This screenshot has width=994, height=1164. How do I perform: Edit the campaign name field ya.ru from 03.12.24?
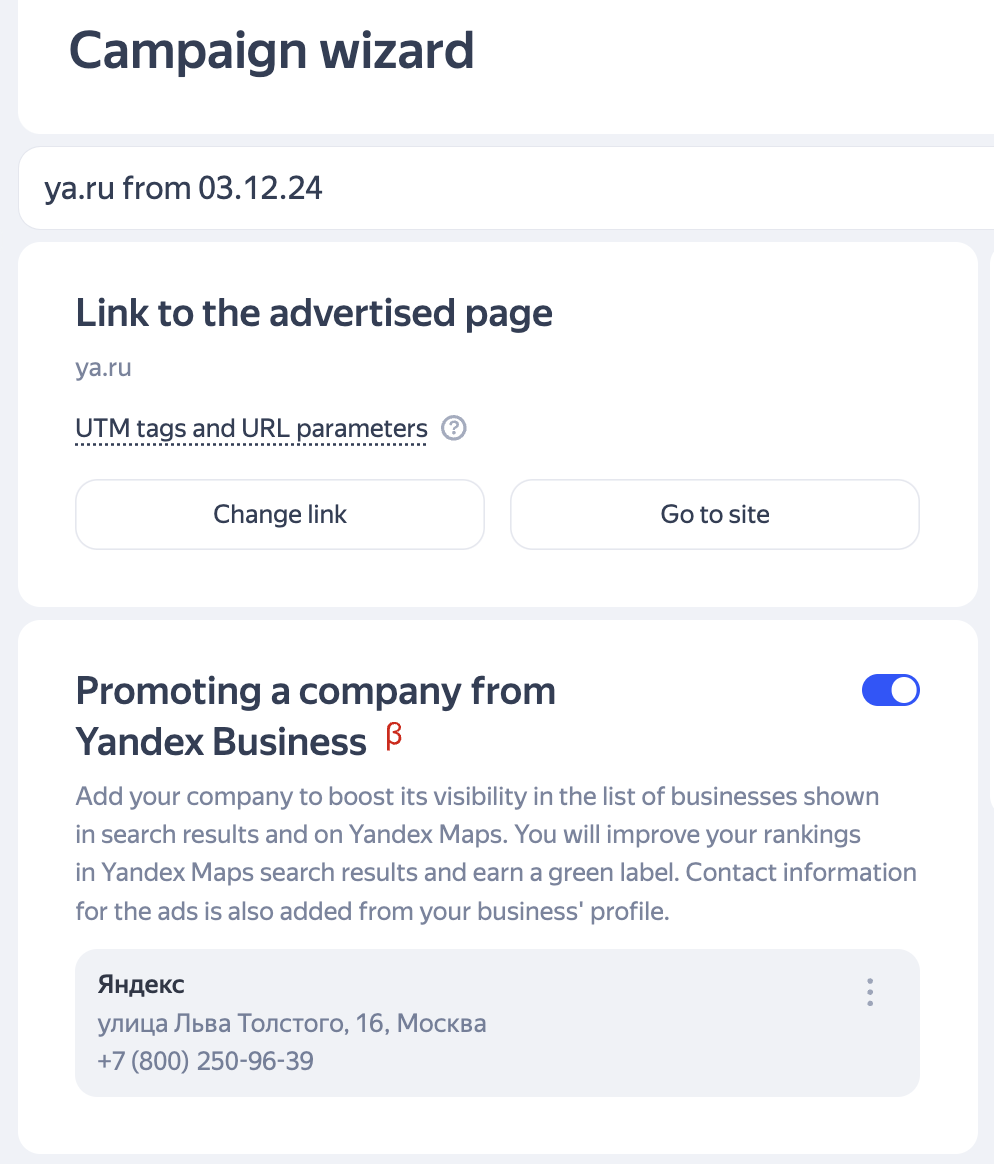[x=506, y=189]
